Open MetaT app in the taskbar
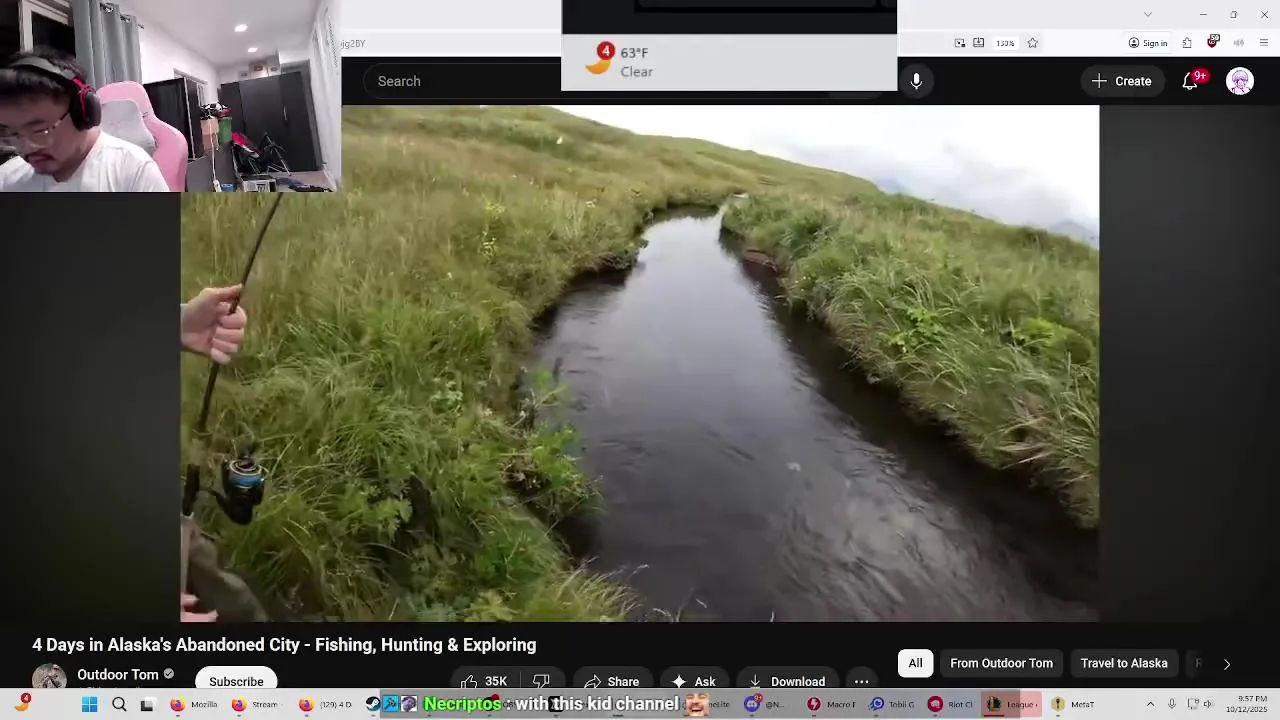Screen dimensions: 1280x720 tap(1073, 704)
